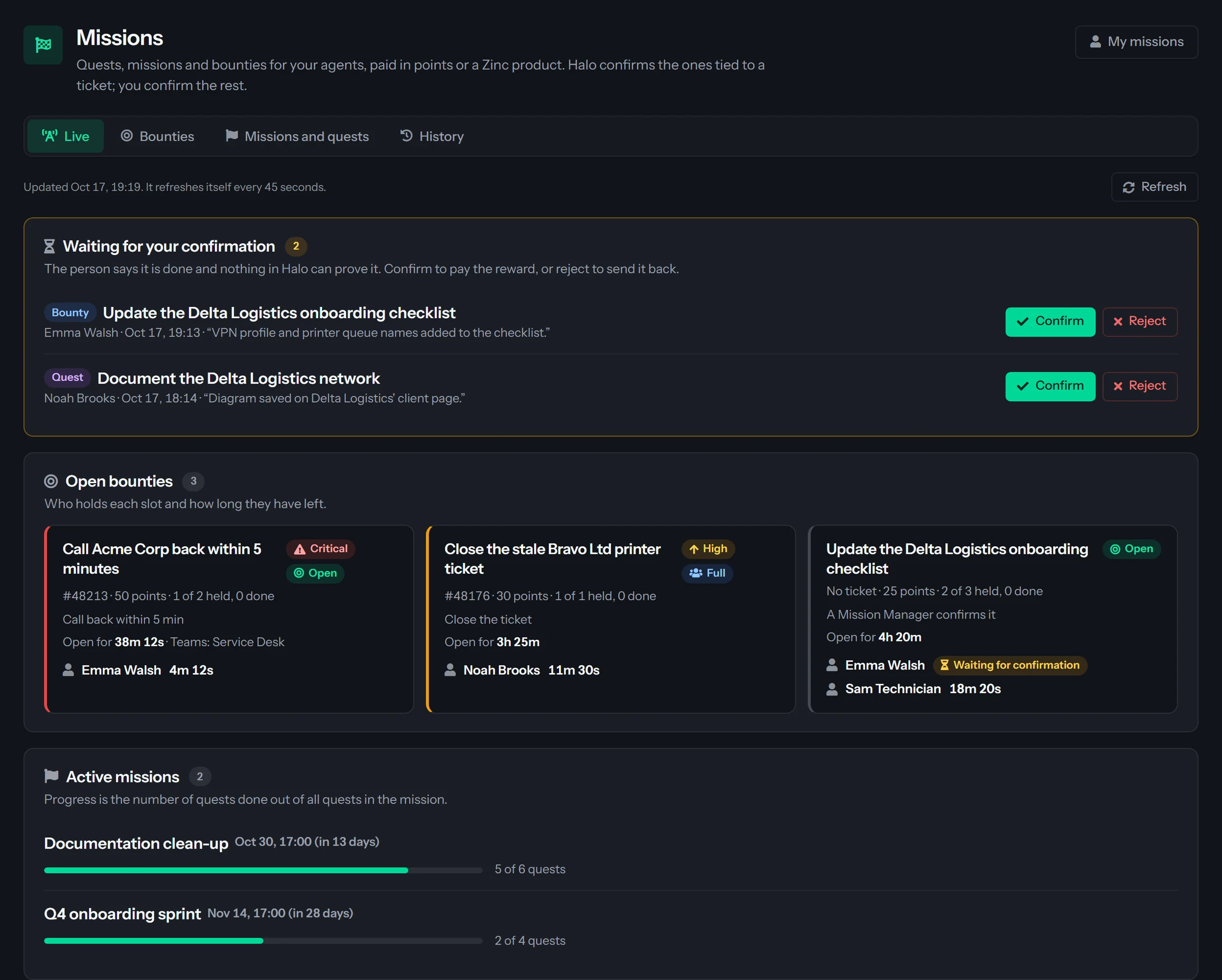Image resolution: width=1222 pixels, height=980 pixels.
Task: Click the Bounty tag on onboarding checklist row
Action: coord(70,312)
